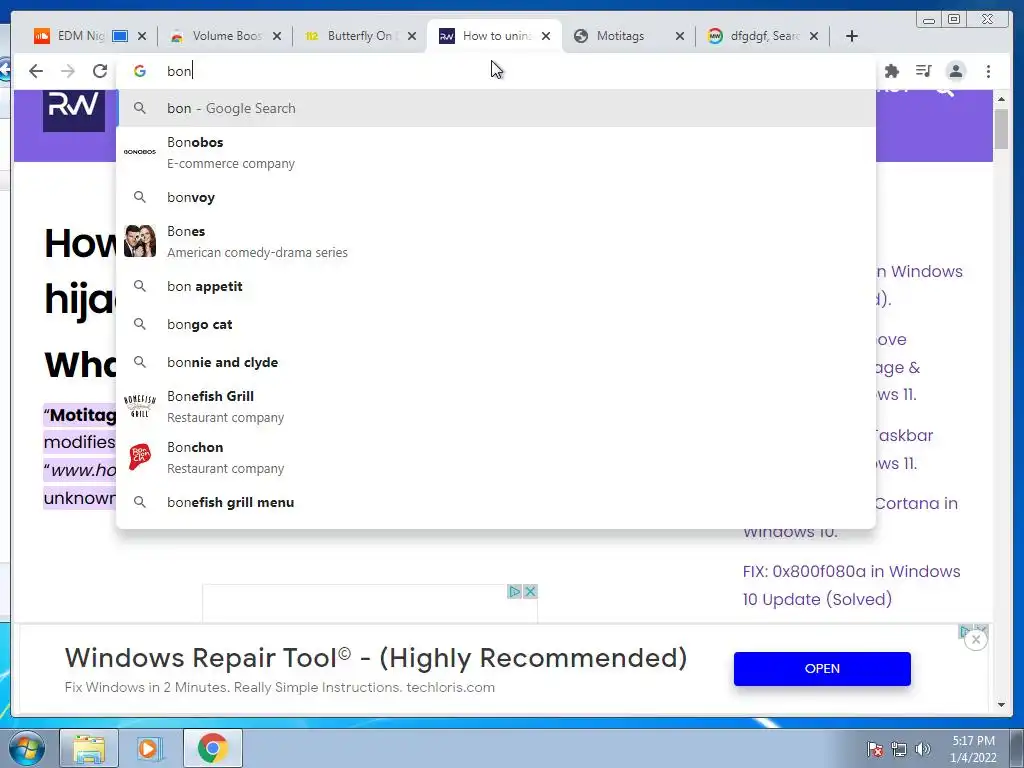
Task: Reload the page with the refresh icon
Action: (x=99, y=71)
